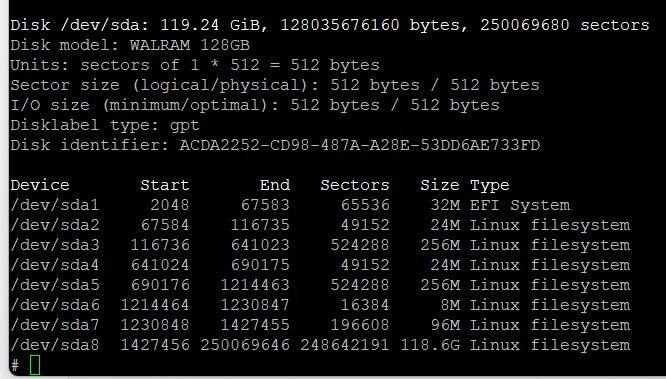Viewport: 666px width, 379px height.
Task: Click the 248642191 sectors value
Action: 344,345
